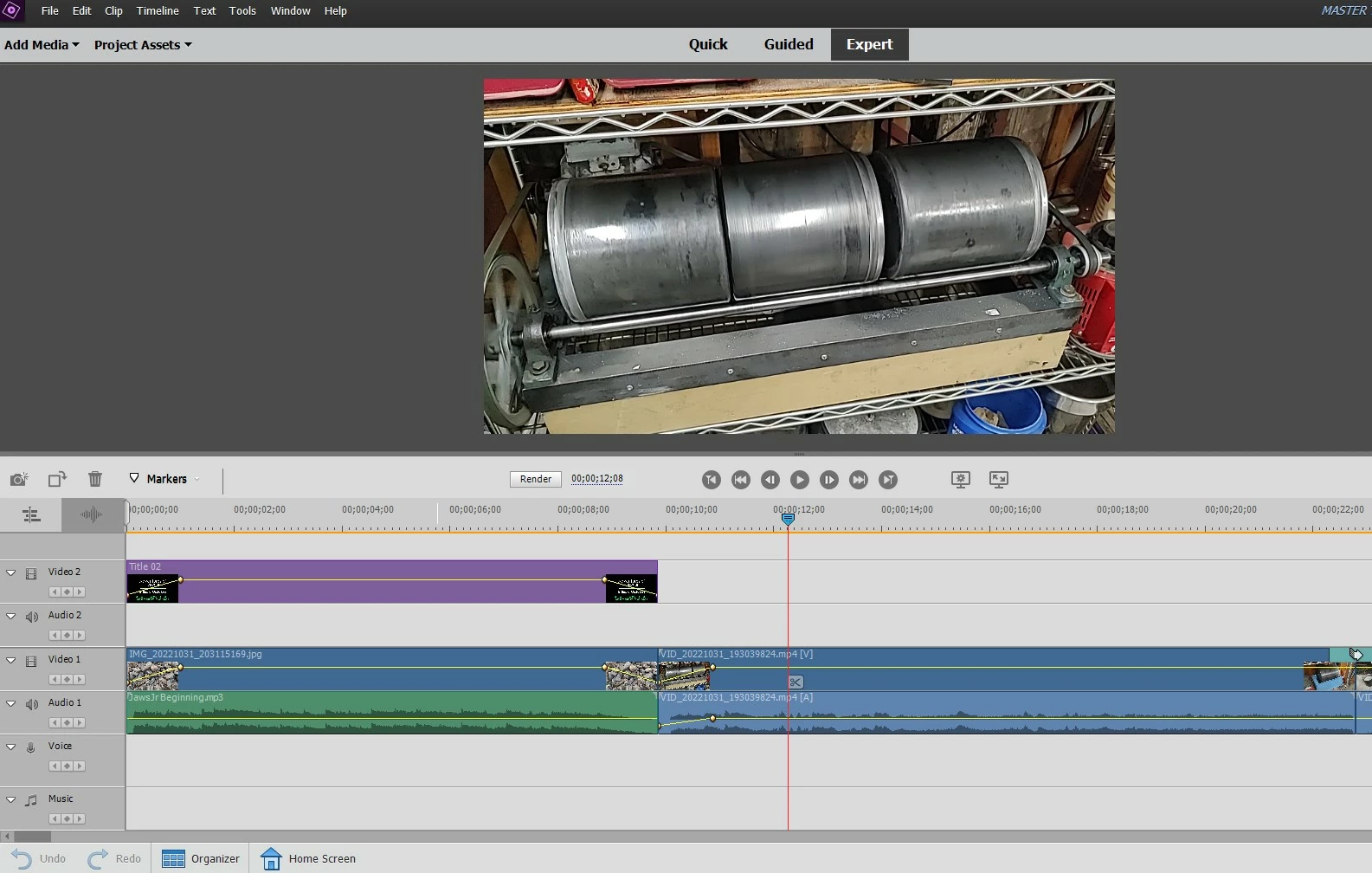Switch to the Guided tab
This screenshot has width=1372, height=873.
pyautogui.click(x=788, y=44)
